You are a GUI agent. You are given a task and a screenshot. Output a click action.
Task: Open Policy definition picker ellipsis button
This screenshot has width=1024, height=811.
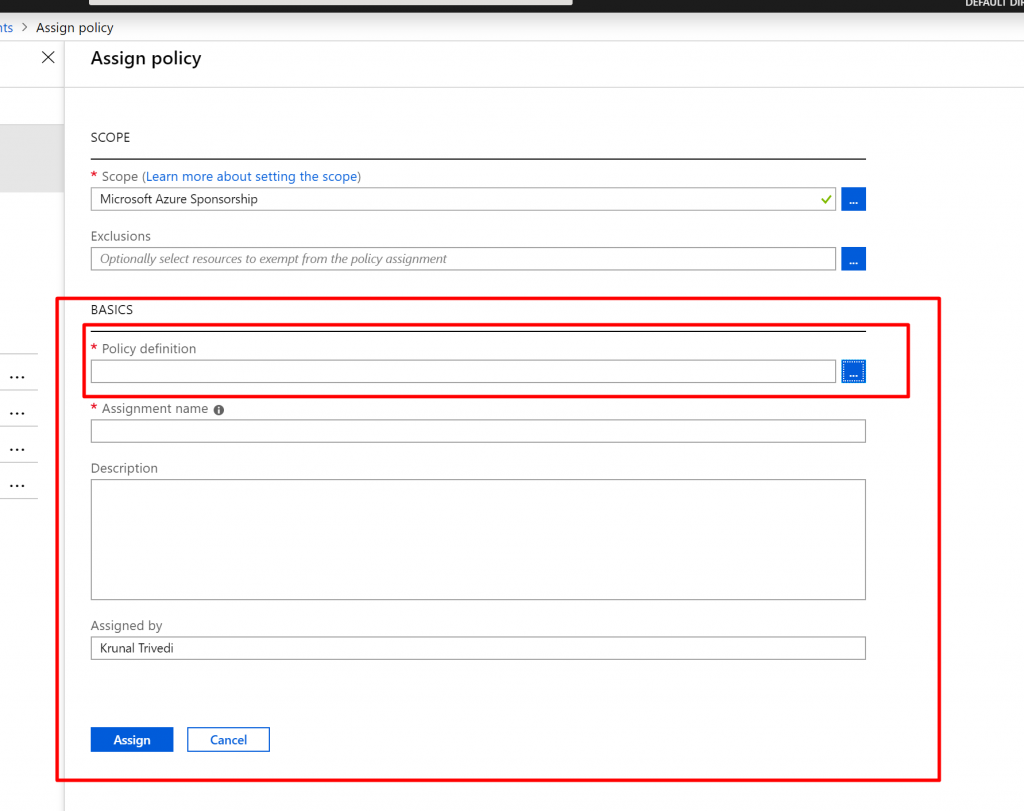pos(853,371)
